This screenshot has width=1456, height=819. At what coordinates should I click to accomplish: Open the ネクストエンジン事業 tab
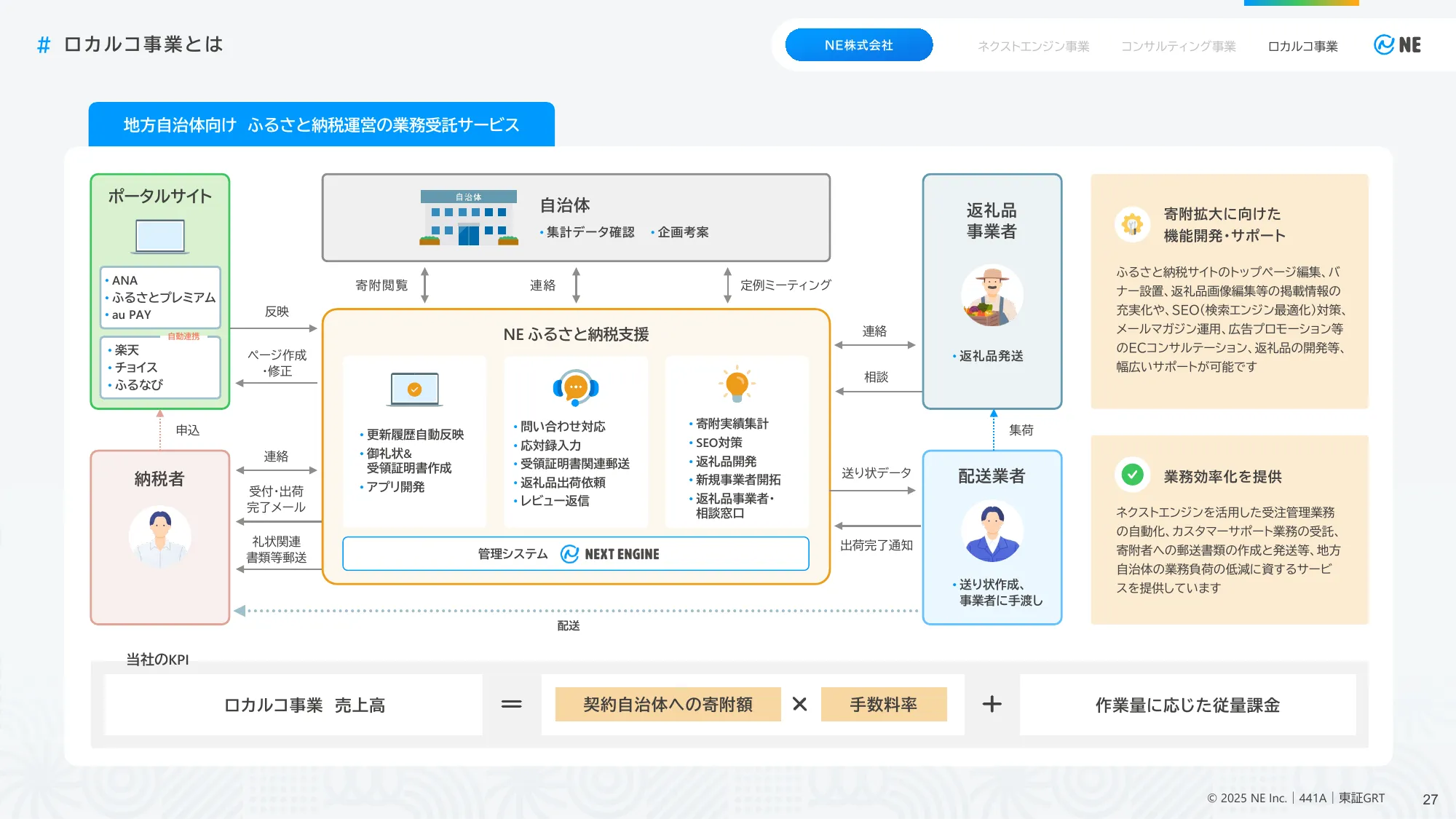click(x=1033, y=46)
